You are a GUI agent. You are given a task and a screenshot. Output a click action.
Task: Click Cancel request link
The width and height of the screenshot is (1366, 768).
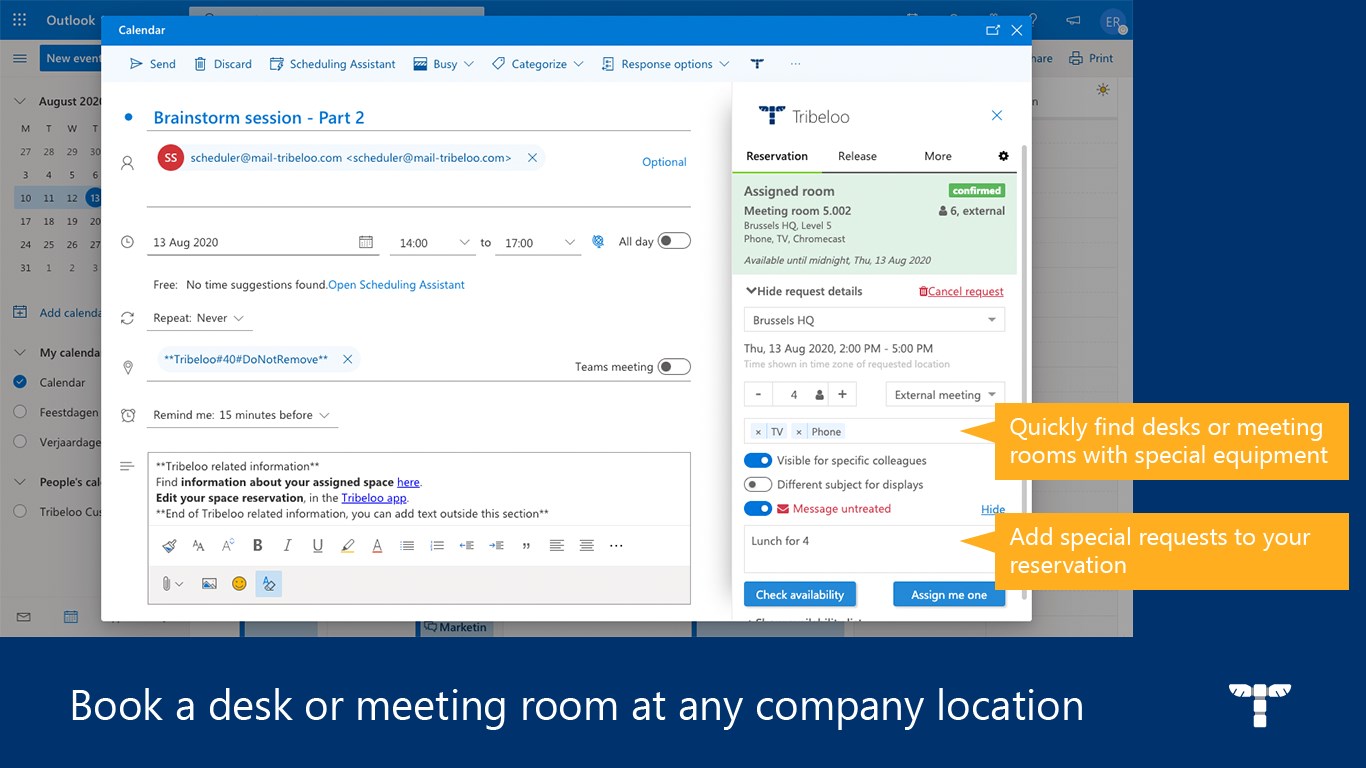click(x=961, y=292)
